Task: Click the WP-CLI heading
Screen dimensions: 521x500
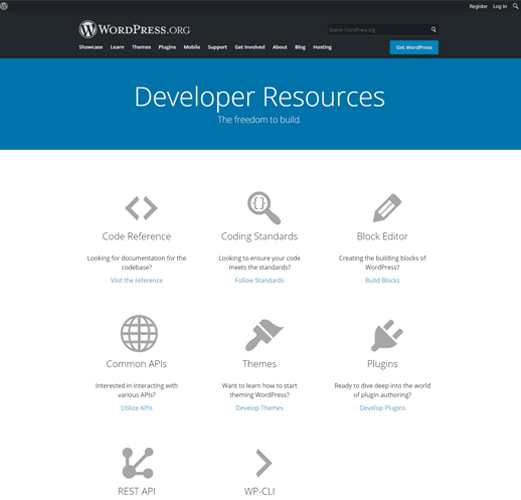Action: click(259, 491)
